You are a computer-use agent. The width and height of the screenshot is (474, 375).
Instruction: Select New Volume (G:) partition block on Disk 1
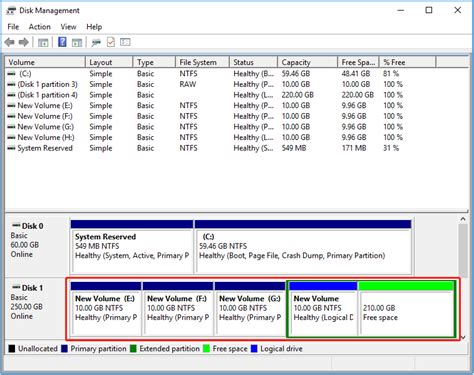pyautogui.click(x=250, y=308)
